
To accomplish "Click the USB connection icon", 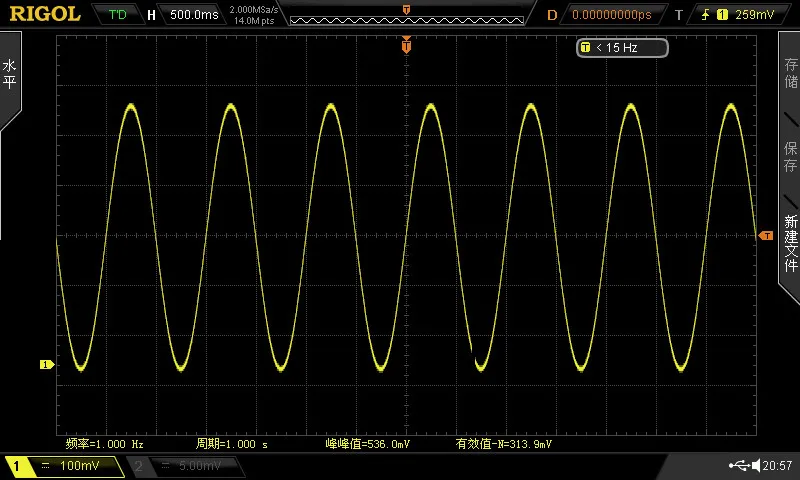I will click(x=739, y=465).
